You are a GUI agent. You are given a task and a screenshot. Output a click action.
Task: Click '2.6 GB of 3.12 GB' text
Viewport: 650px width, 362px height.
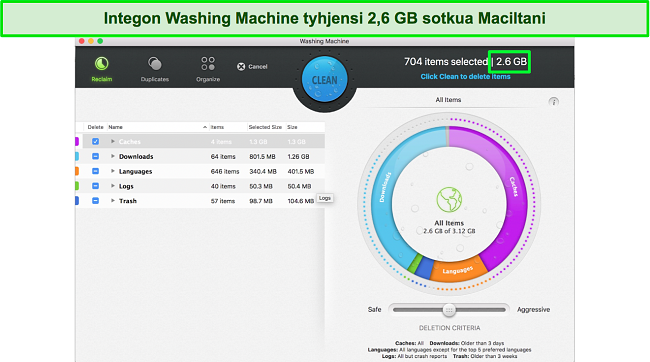(449, 231)
